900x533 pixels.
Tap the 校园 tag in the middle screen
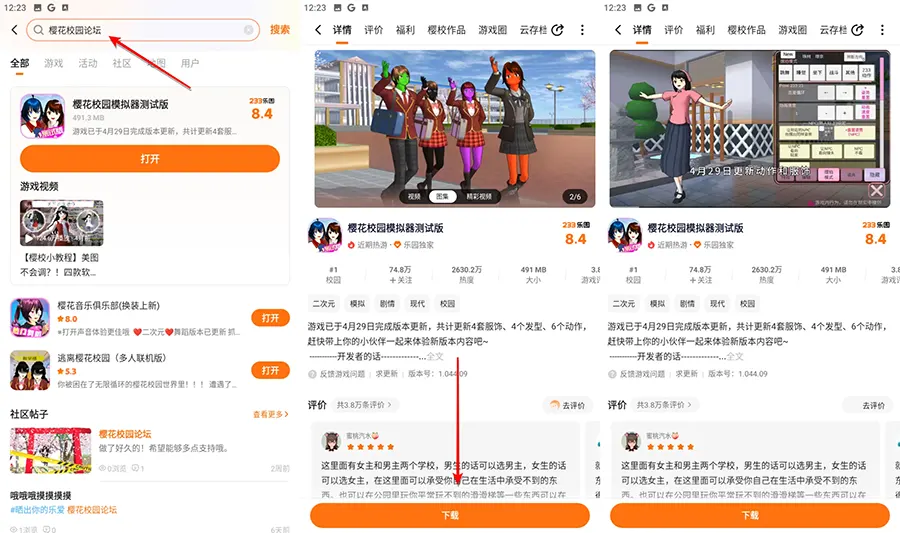[x=448, y=304]
